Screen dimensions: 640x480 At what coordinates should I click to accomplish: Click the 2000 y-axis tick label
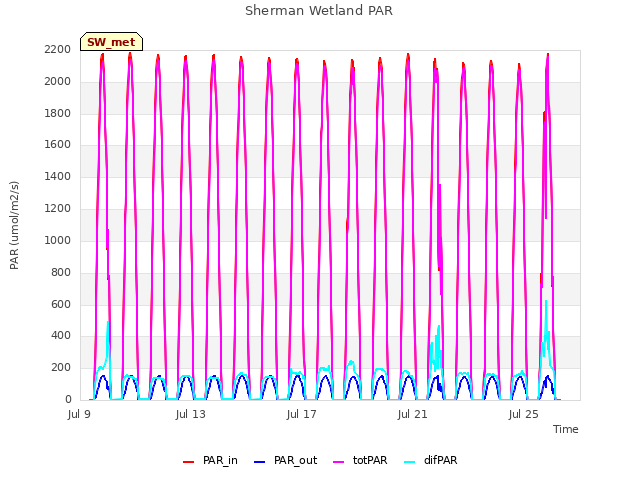point(58,81)
